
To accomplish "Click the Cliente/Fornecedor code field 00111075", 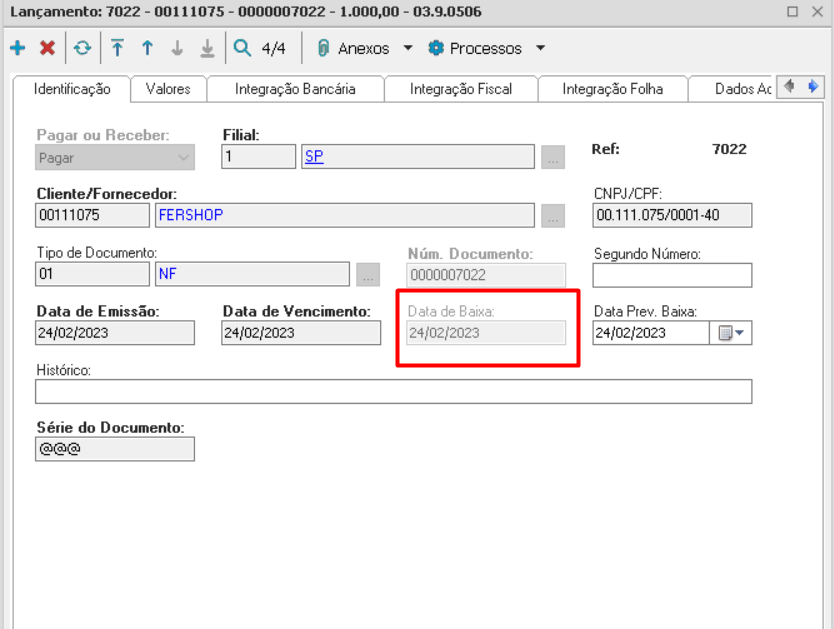I will 93,215.
